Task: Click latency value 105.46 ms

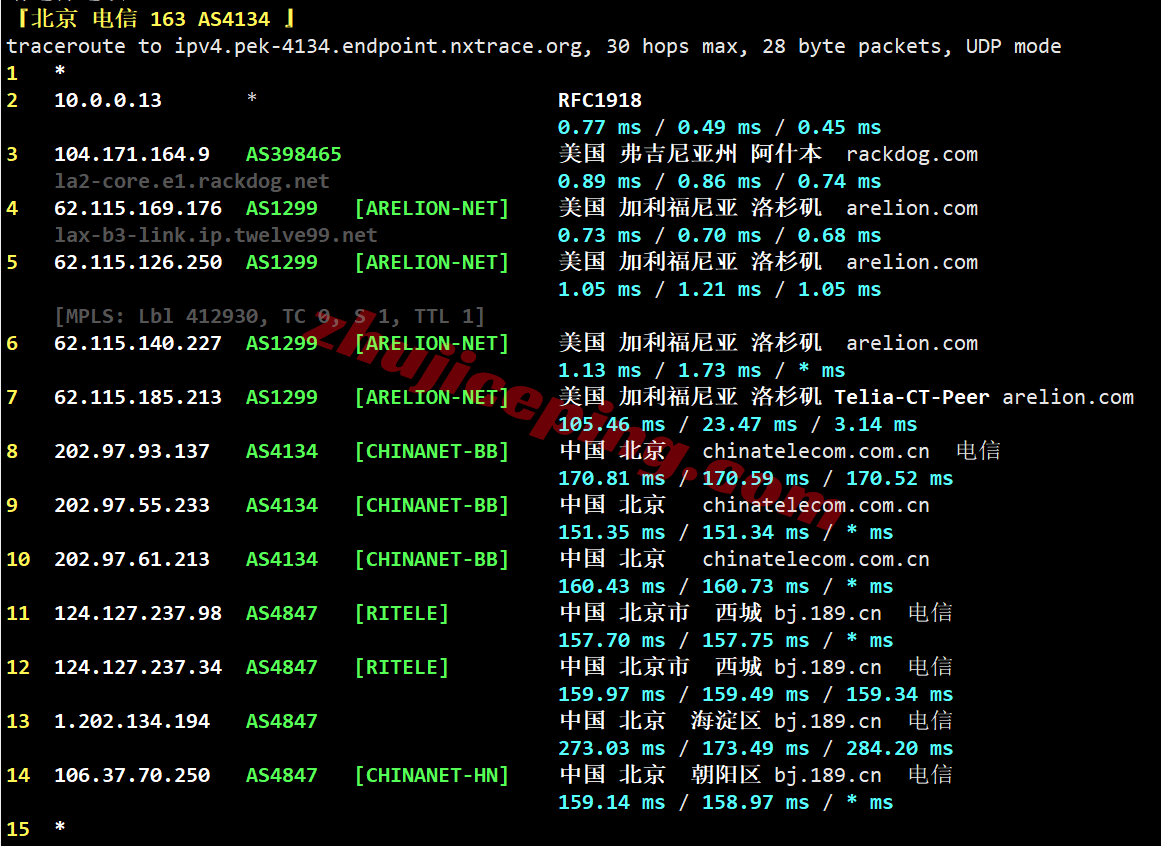Action: click(x=612, y=425)
